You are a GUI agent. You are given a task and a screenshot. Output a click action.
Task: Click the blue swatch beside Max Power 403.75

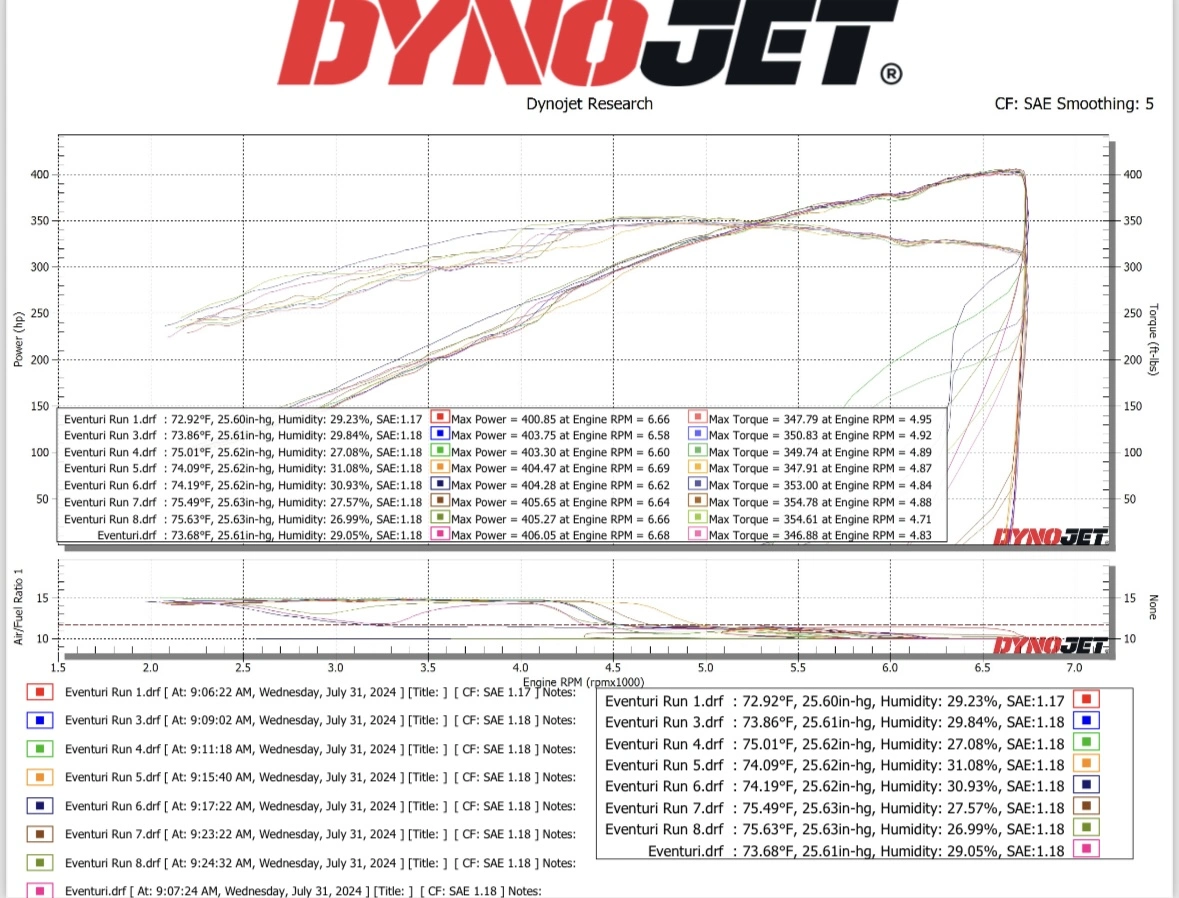pos(440,434)
